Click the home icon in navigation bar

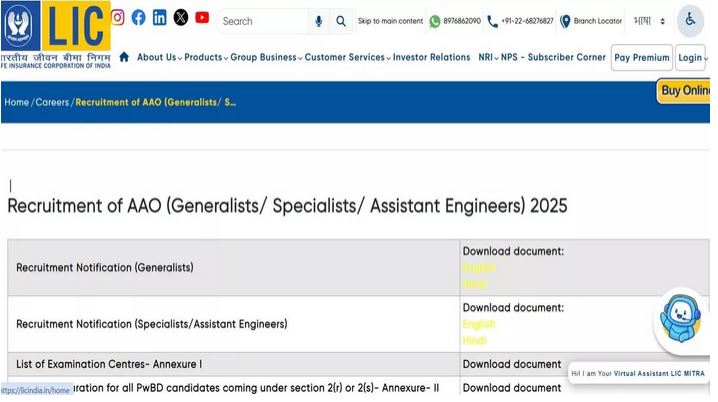coord(124,57)
